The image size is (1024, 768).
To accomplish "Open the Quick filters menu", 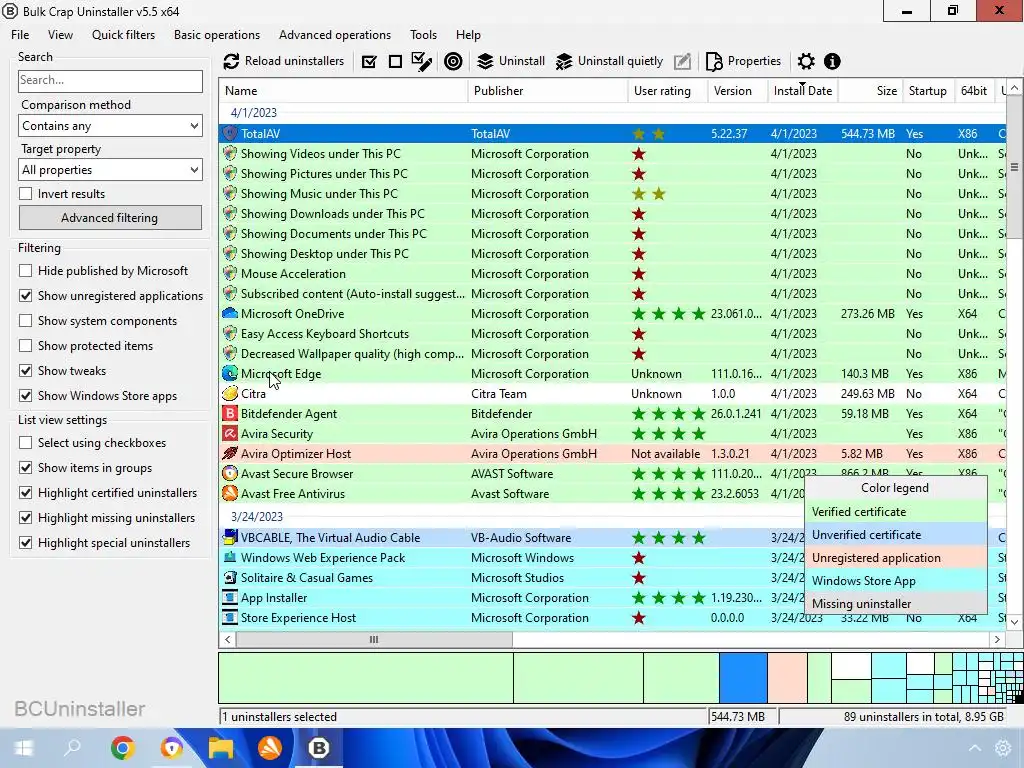I will click(x=123, y=35).
